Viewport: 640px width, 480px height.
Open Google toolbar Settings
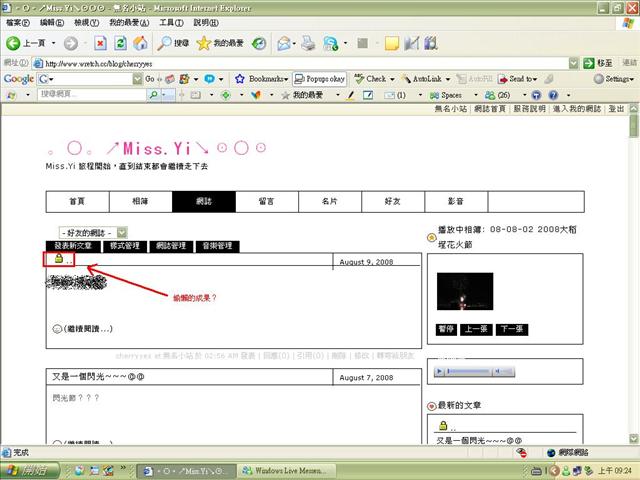tap(614, 79)
